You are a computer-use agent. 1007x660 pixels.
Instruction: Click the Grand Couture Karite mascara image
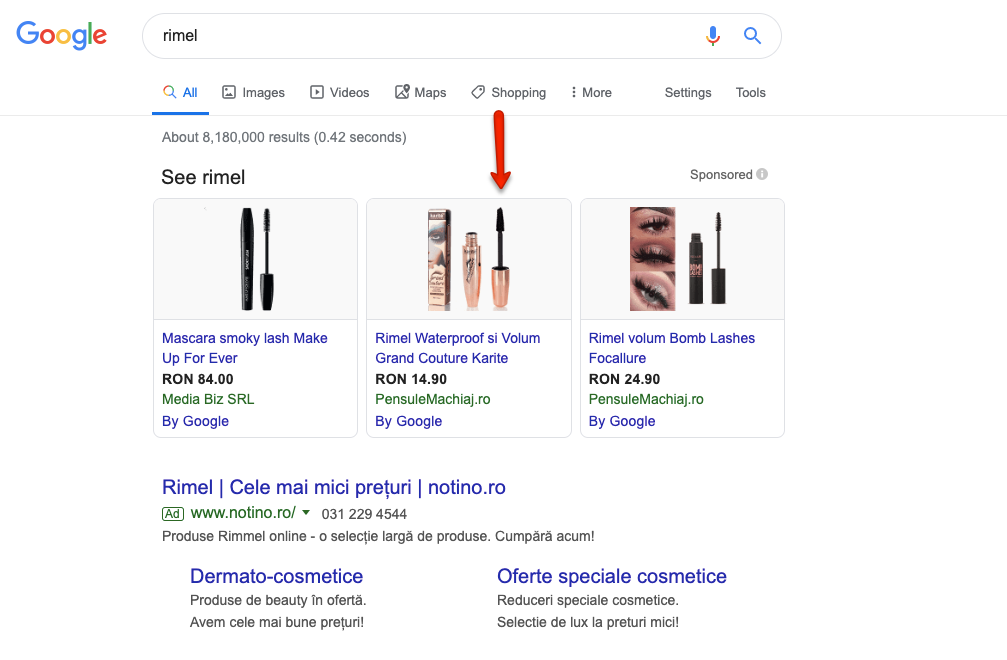(468, 258)
